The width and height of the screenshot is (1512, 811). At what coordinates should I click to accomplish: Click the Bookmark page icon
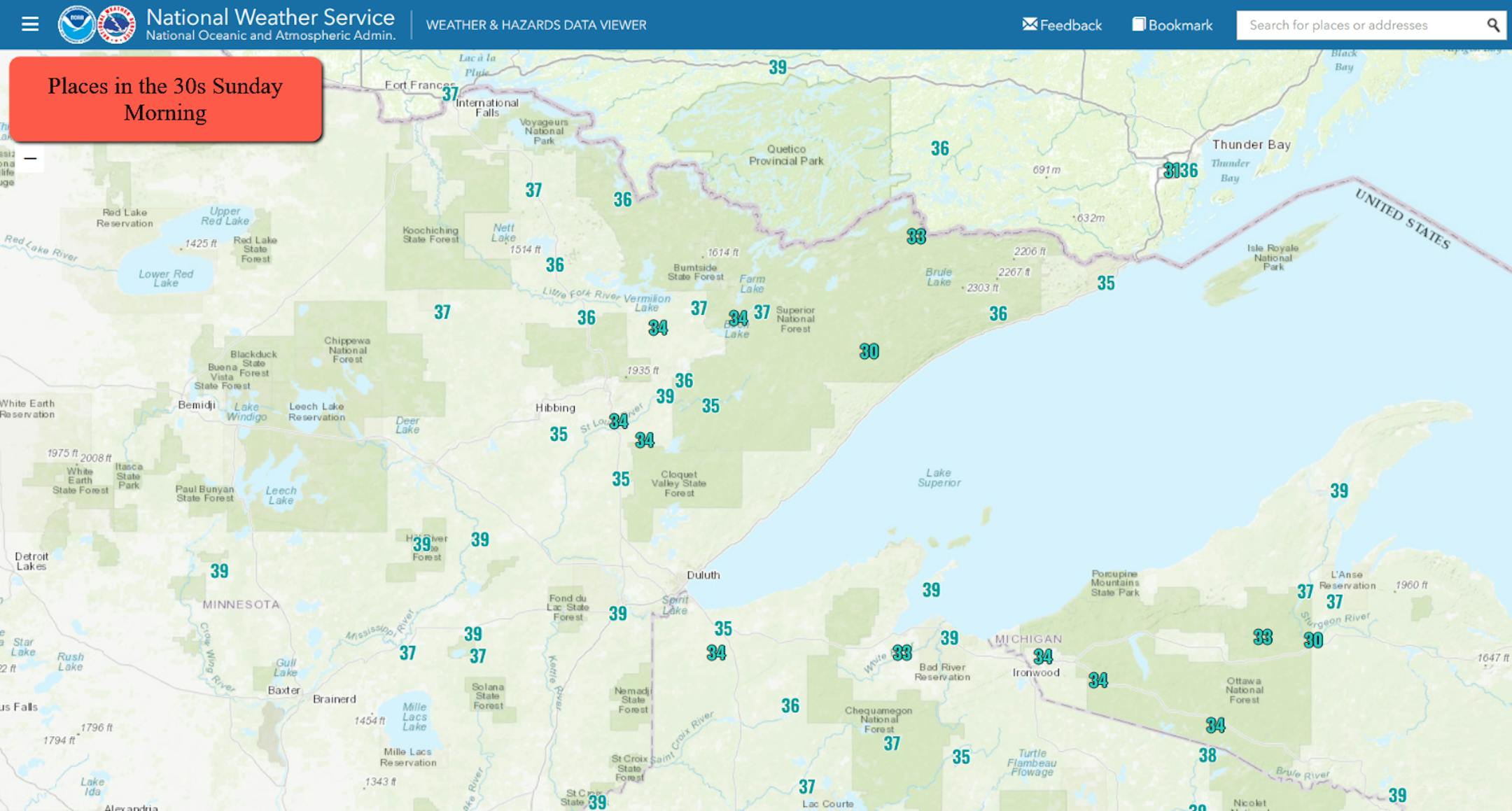(1139, 24)
